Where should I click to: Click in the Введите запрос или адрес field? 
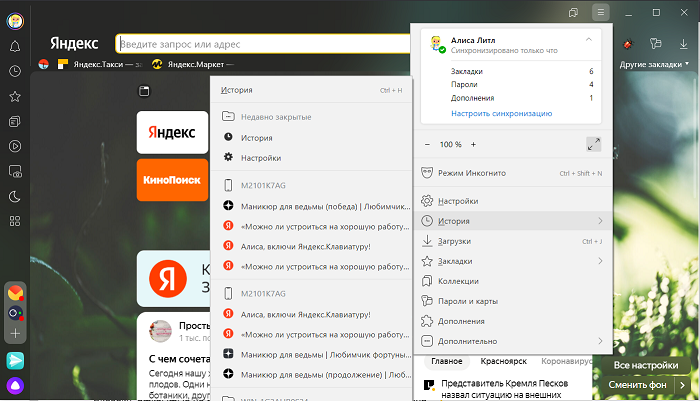263,44
